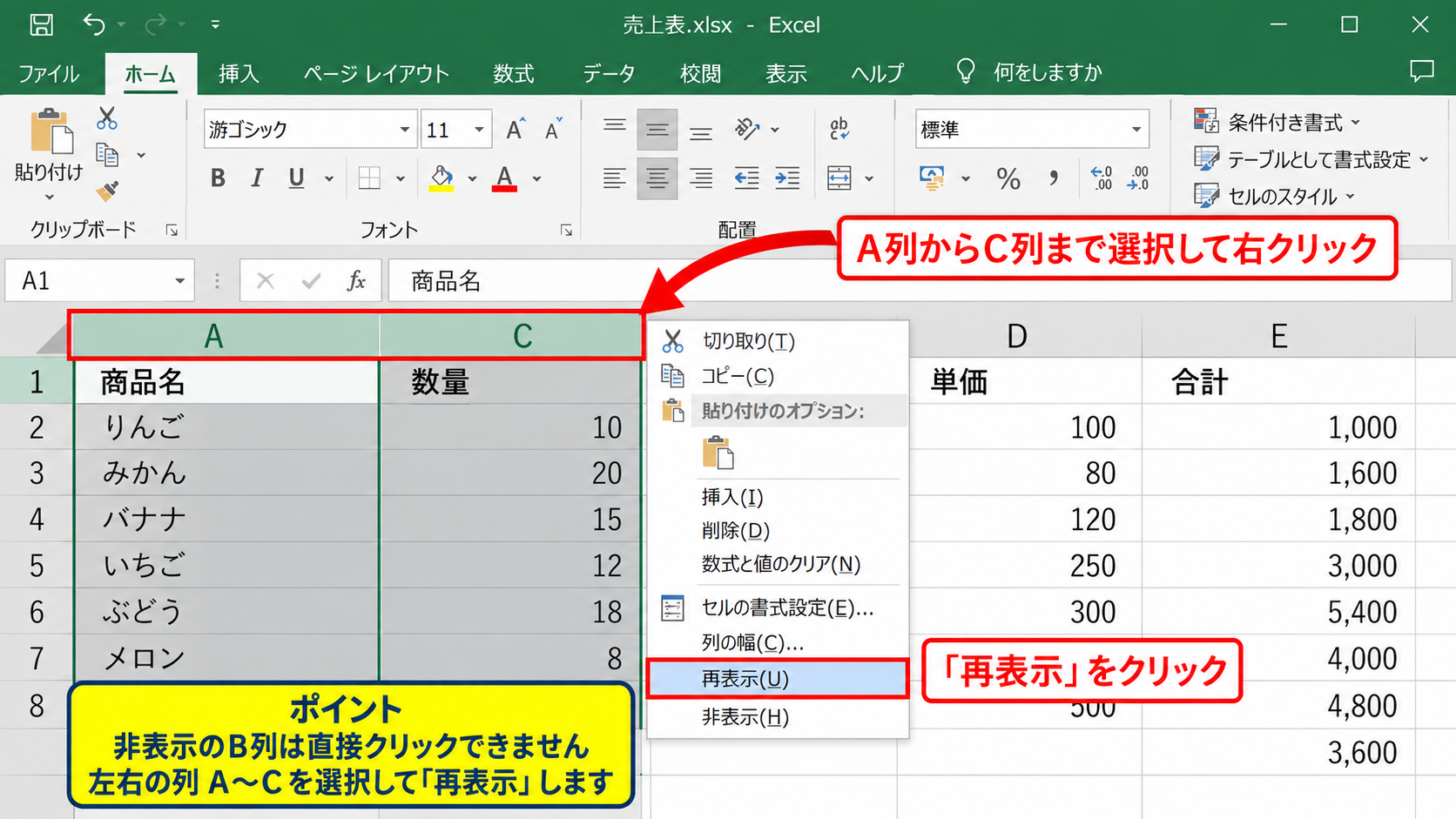Apply the red font color A

(504, 178)
